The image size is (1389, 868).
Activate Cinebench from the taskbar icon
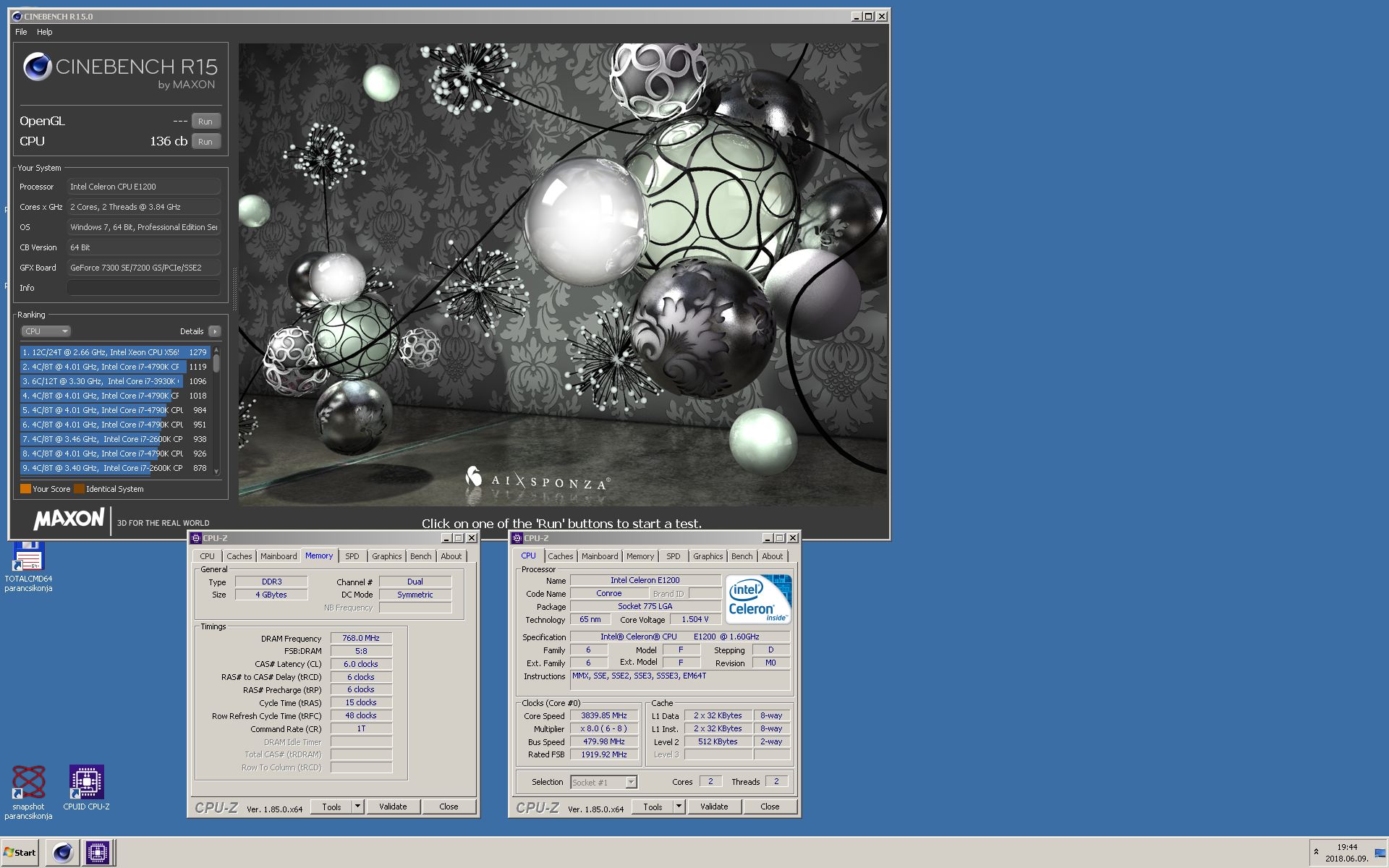pos(63,853)
